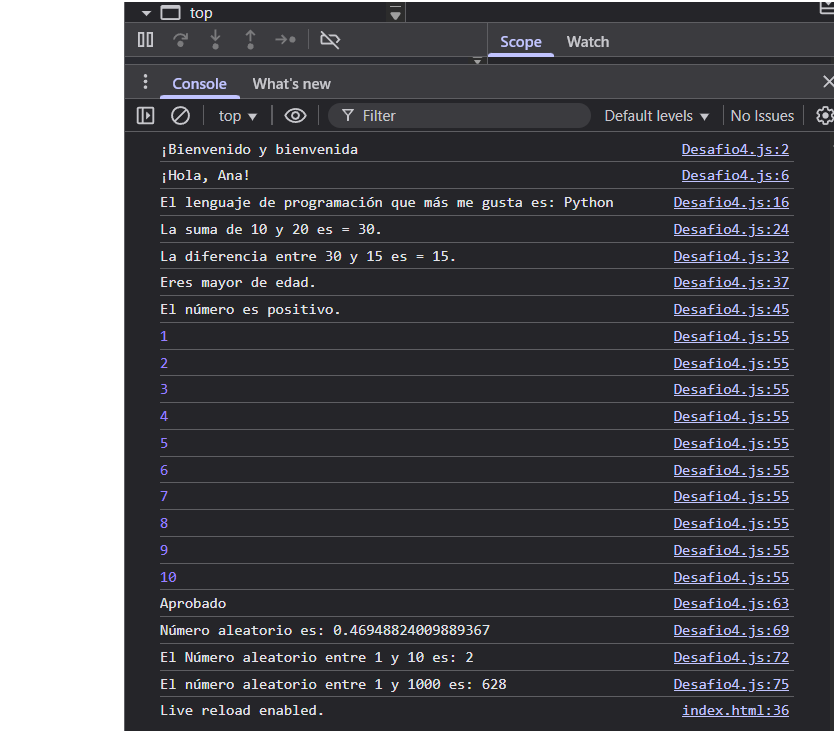Open Desafio4.js:75 source link

[x=731, y=685]
